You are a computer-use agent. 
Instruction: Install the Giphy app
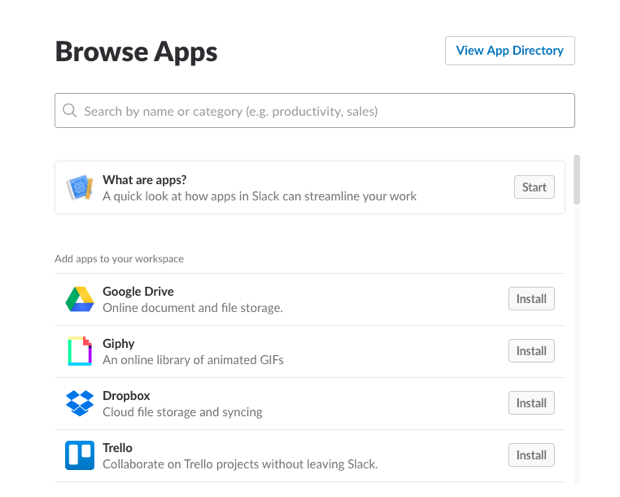(x=531, y=351)
